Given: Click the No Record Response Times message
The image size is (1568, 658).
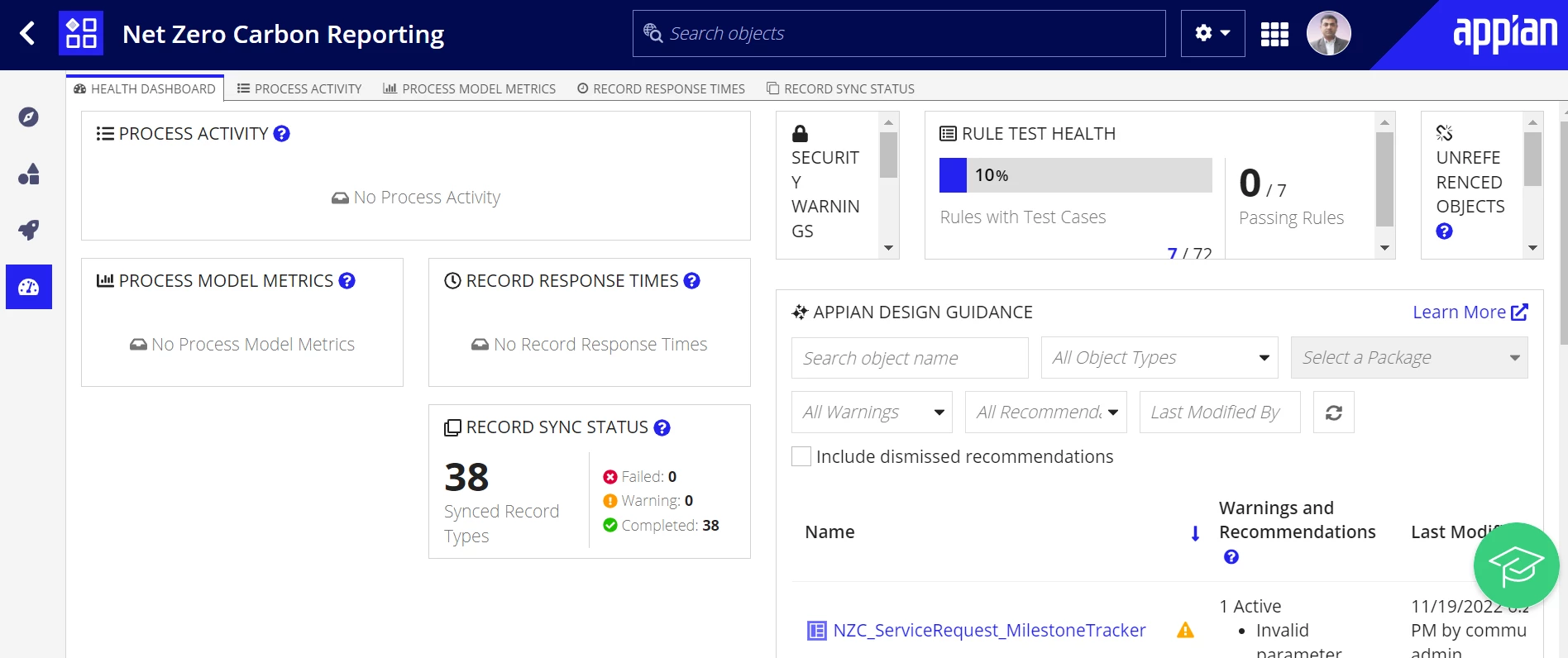Looking at the screenshot, I should pos(590,345).
